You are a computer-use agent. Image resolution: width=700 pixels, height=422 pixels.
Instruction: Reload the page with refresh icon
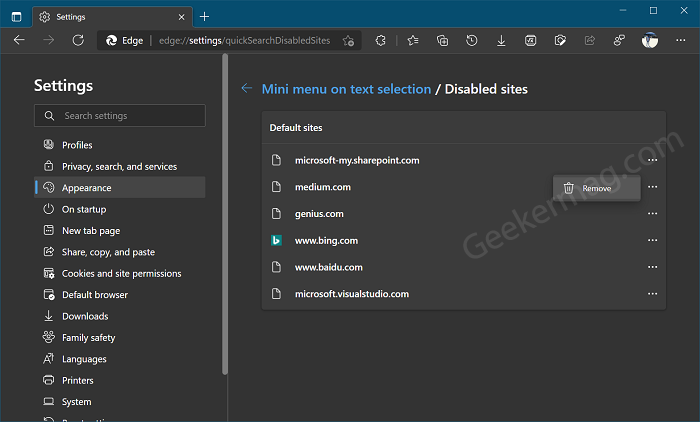point(78,40)
